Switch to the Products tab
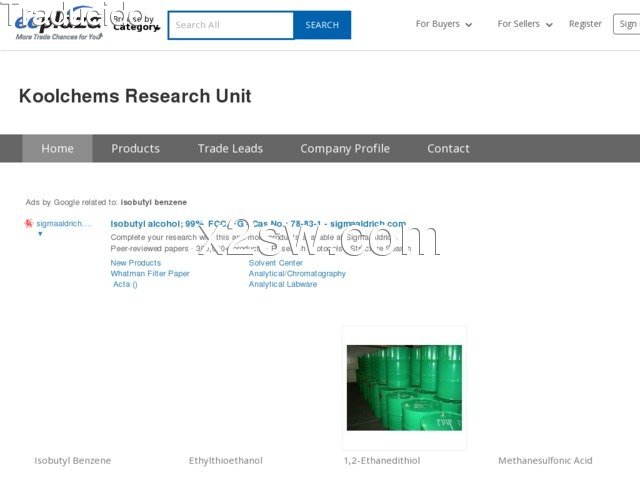 [x=135, y=148]
